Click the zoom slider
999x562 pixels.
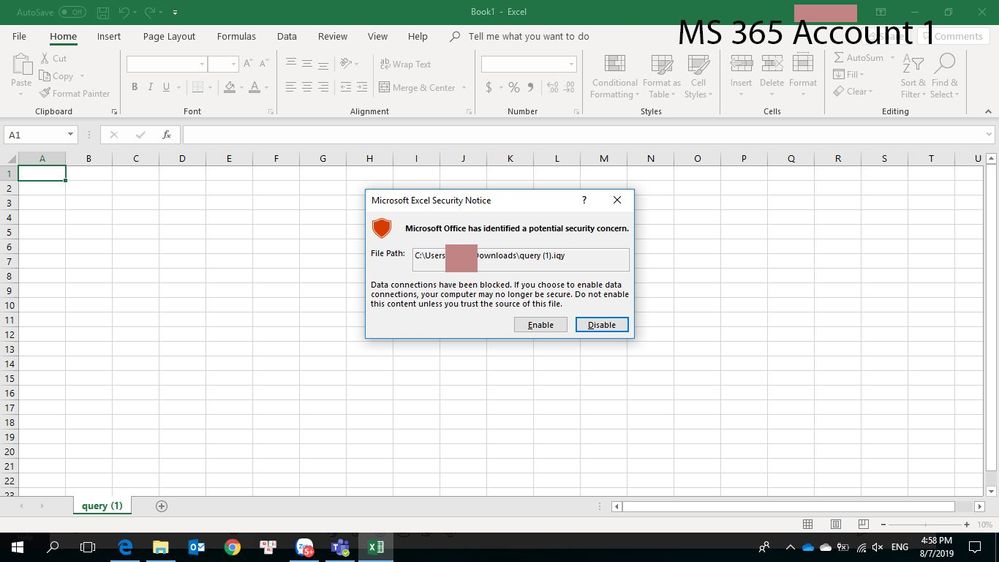(x=925, y=524)
